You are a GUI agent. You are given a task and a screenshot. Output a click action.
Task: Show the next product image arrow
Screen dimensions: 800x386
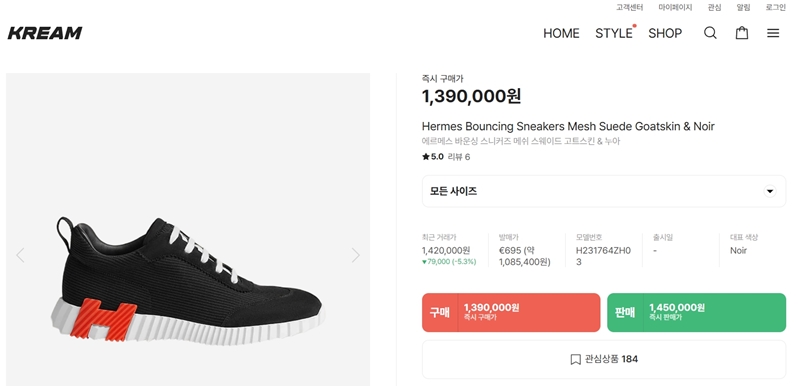point(356,255)
